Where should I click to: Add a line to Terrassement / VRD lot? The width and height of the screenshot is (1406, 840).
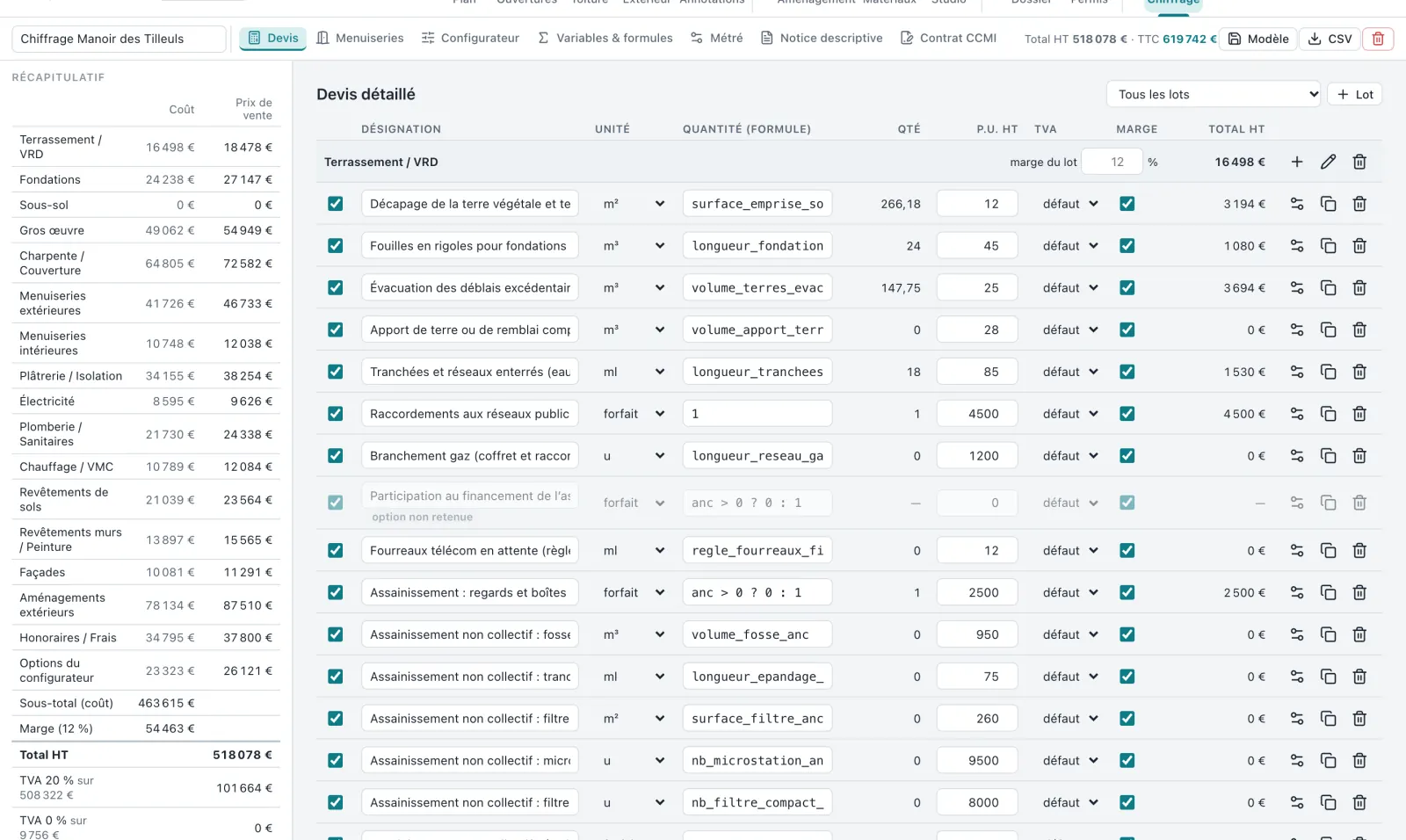(1297, 162)
